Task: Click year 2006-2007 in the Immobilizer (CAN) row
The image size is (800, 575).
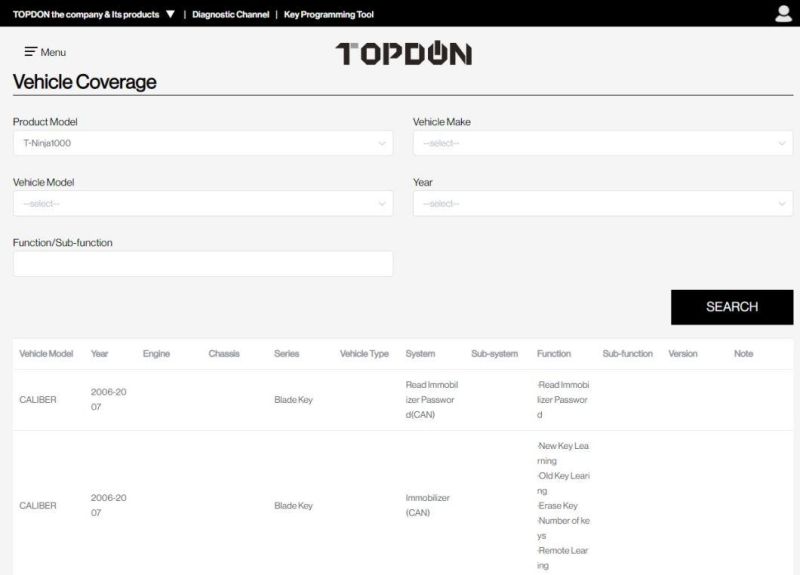Action: (x=109, y=505)
